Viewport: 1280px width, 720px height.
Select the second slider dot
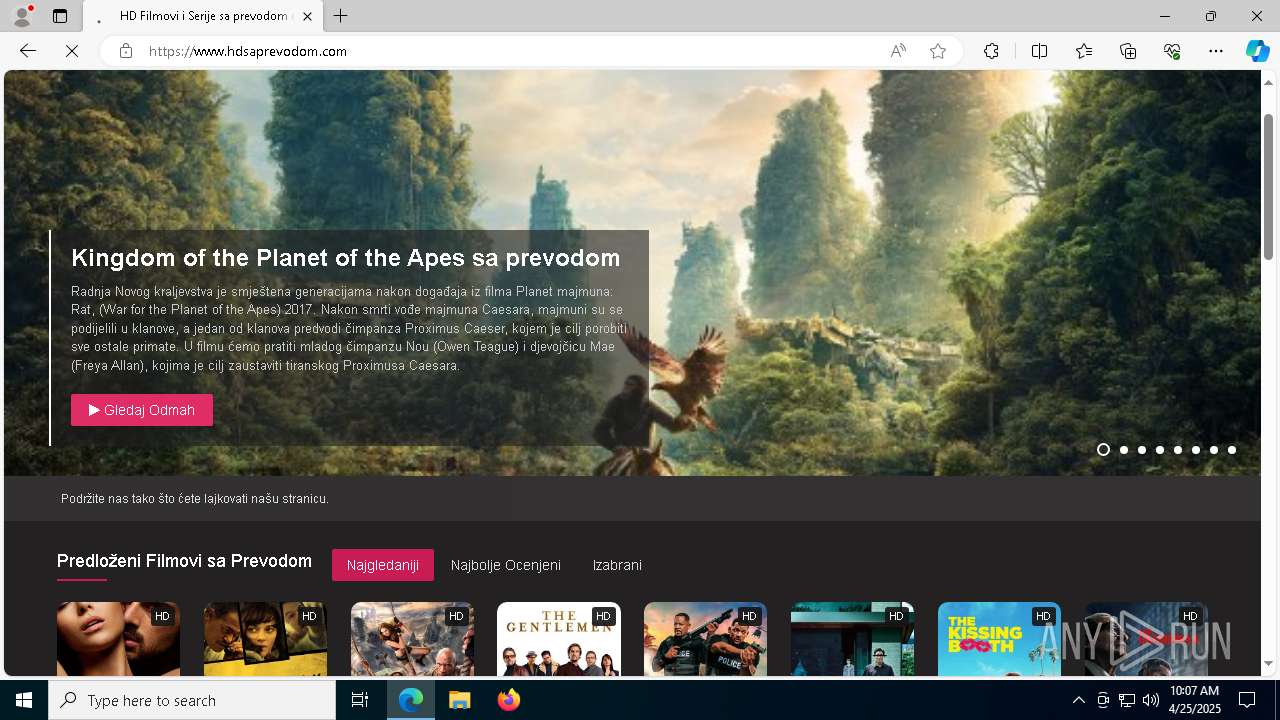1124,450
